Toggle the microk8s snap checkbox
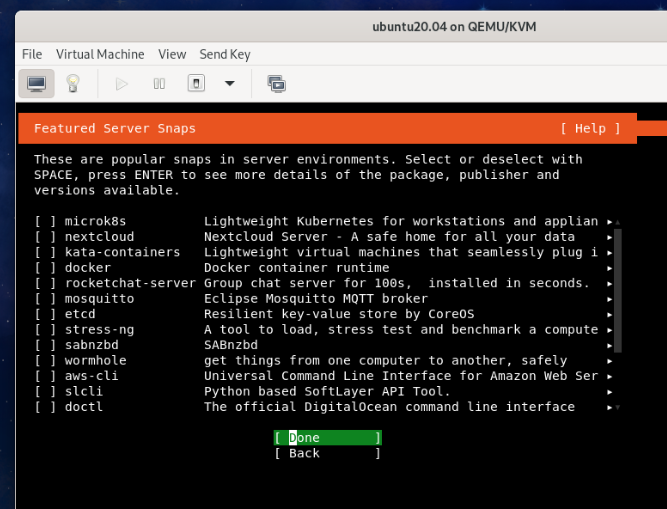The image size is (667, 509). 45,221
